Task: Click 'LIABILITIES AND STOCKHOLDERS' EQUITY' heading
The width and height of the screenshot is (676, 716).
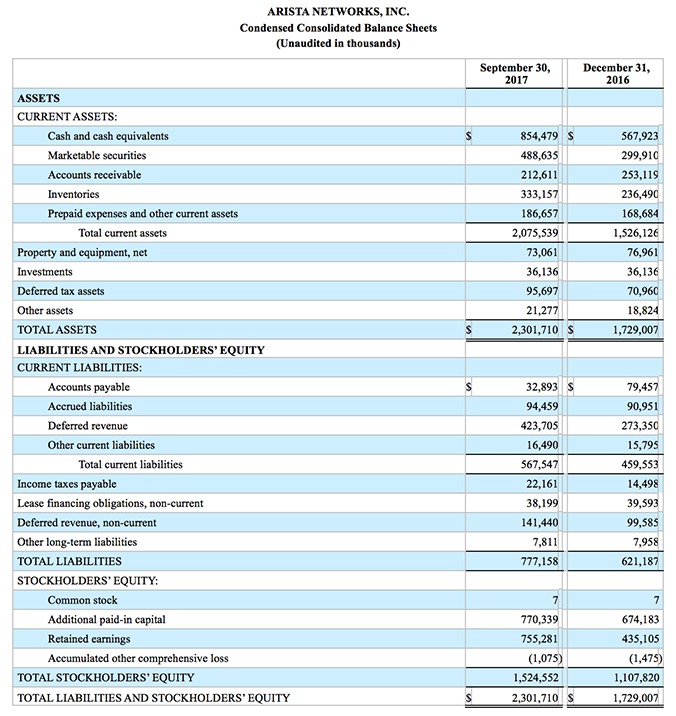Action: coord(141,350)
